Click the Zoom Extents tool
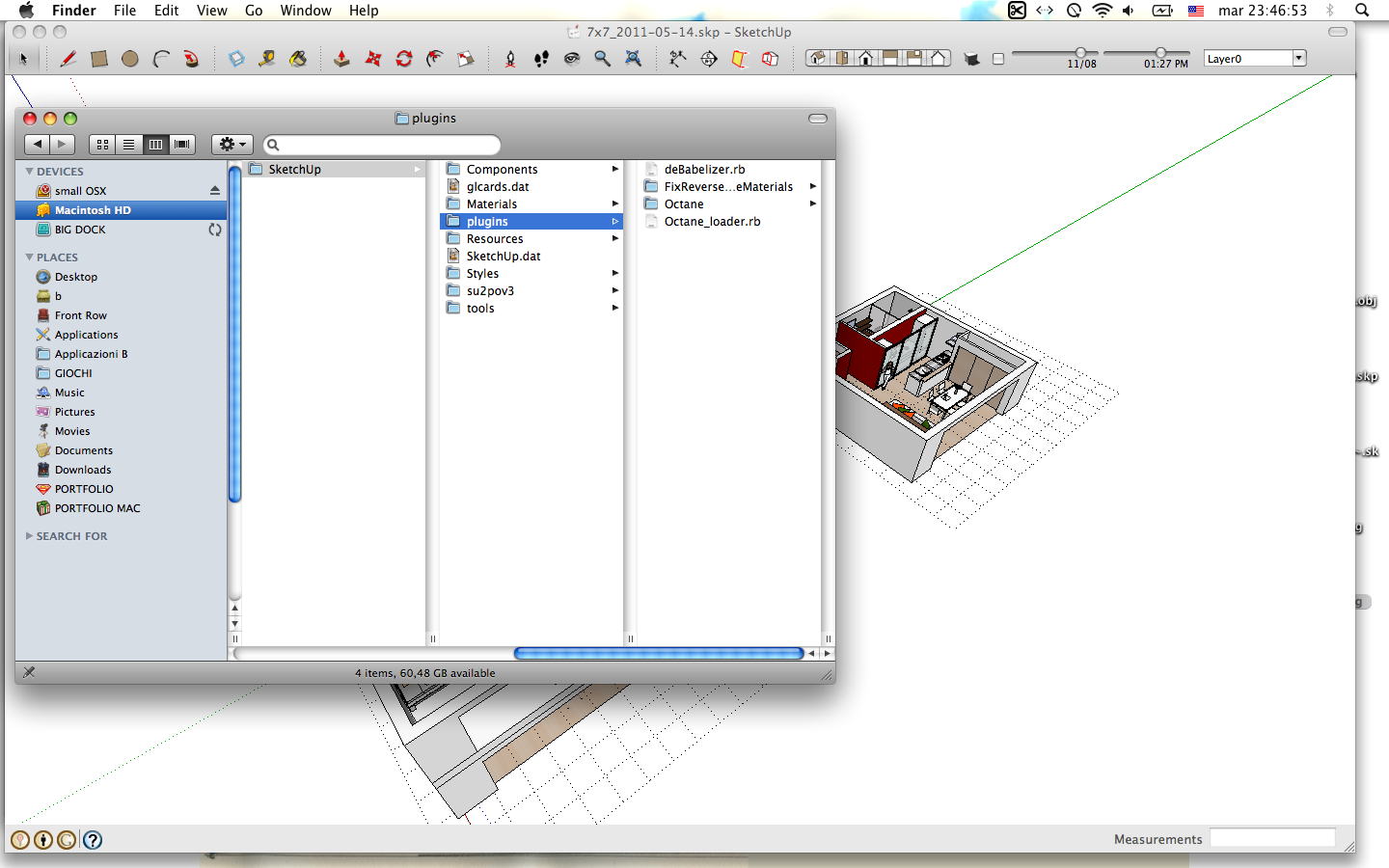The image size is (1389, 868). click(x=634, y=59)
